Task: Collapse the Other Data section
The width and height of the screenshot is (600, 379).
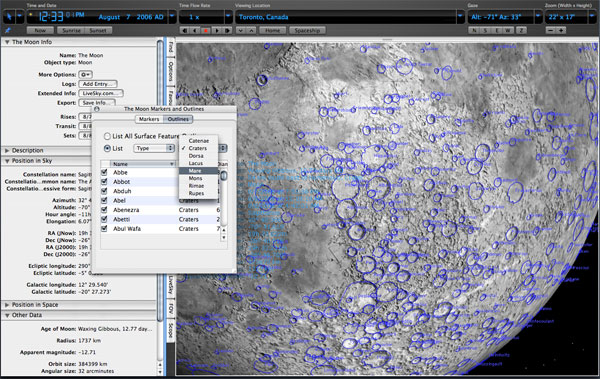Action: coord(7,315)
